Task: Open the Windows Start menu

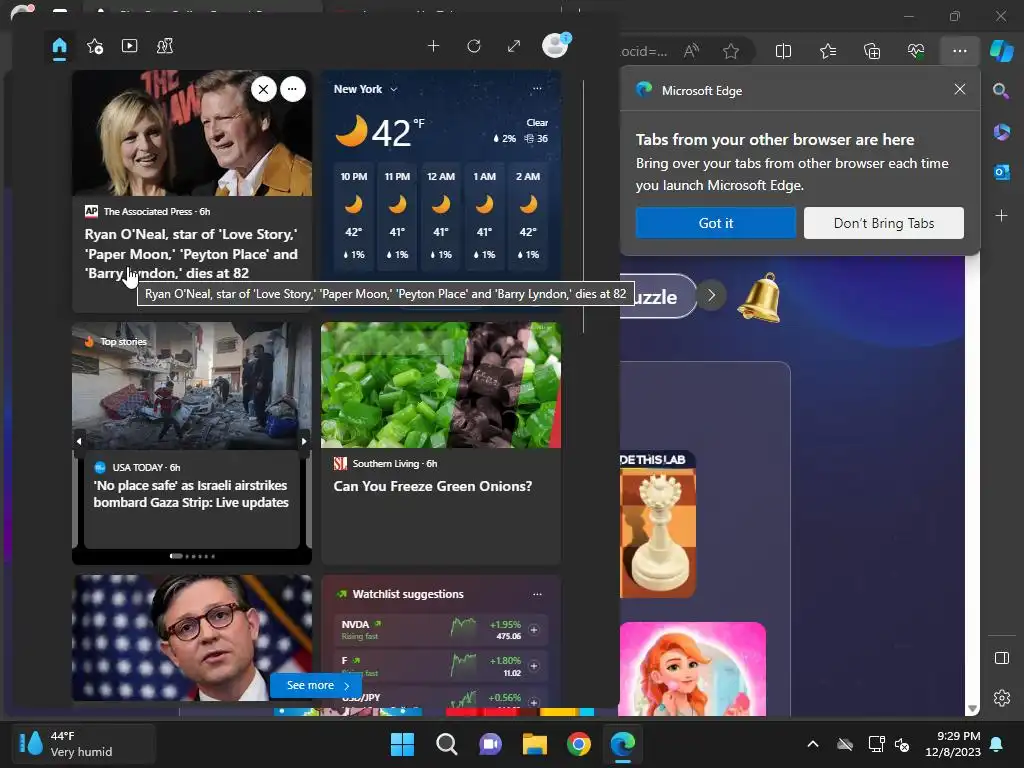Action: click(402, 744)
